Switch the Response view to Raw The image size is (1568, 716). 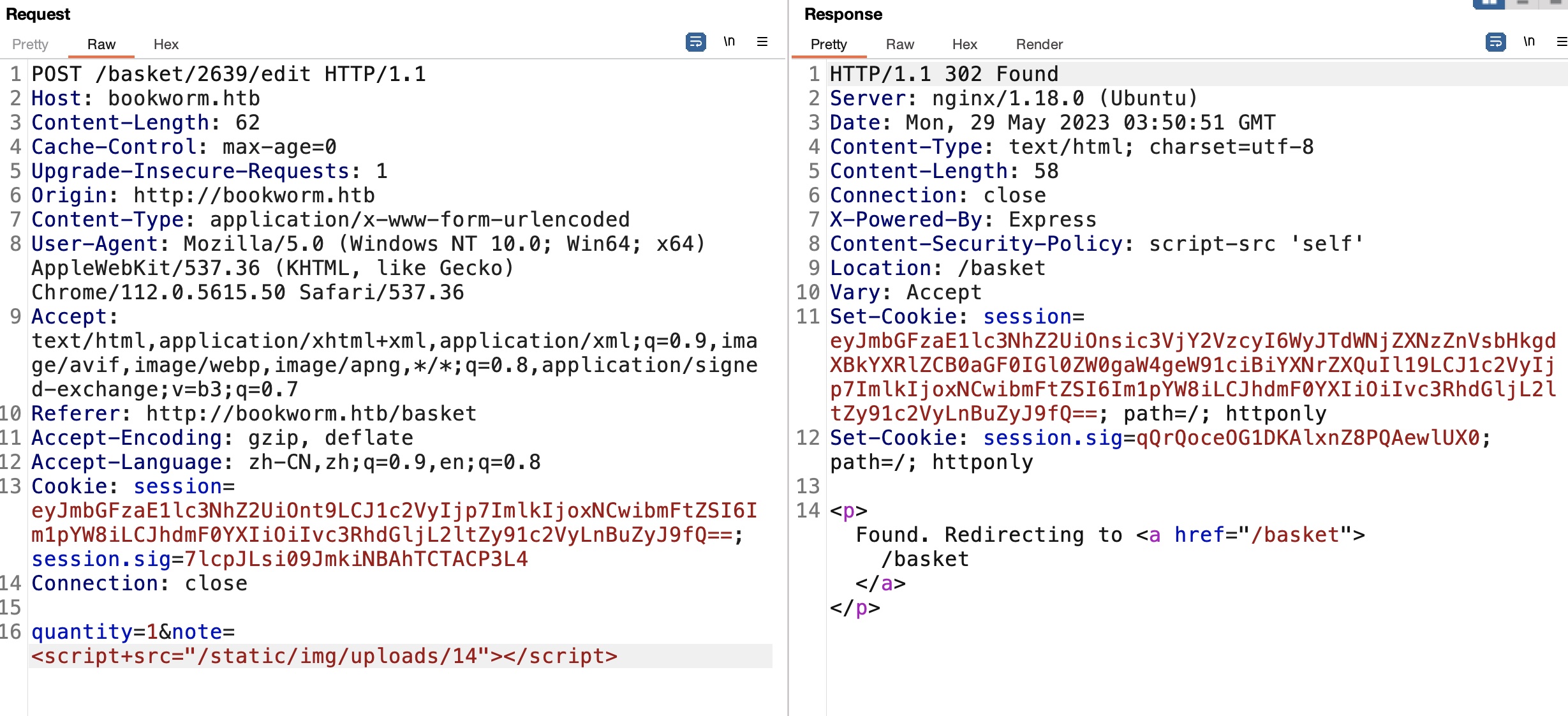pos(899,45)
